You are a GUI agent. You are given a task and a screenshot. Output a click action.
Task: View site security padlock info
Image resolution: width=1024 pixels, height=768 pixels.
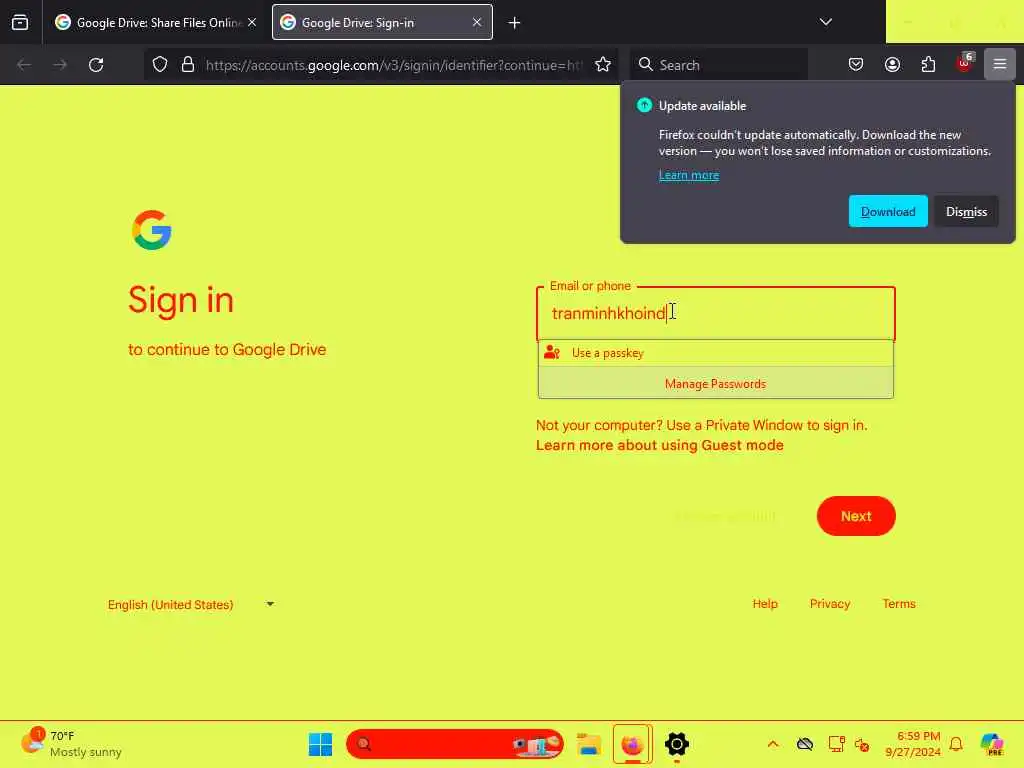(188, 65)
